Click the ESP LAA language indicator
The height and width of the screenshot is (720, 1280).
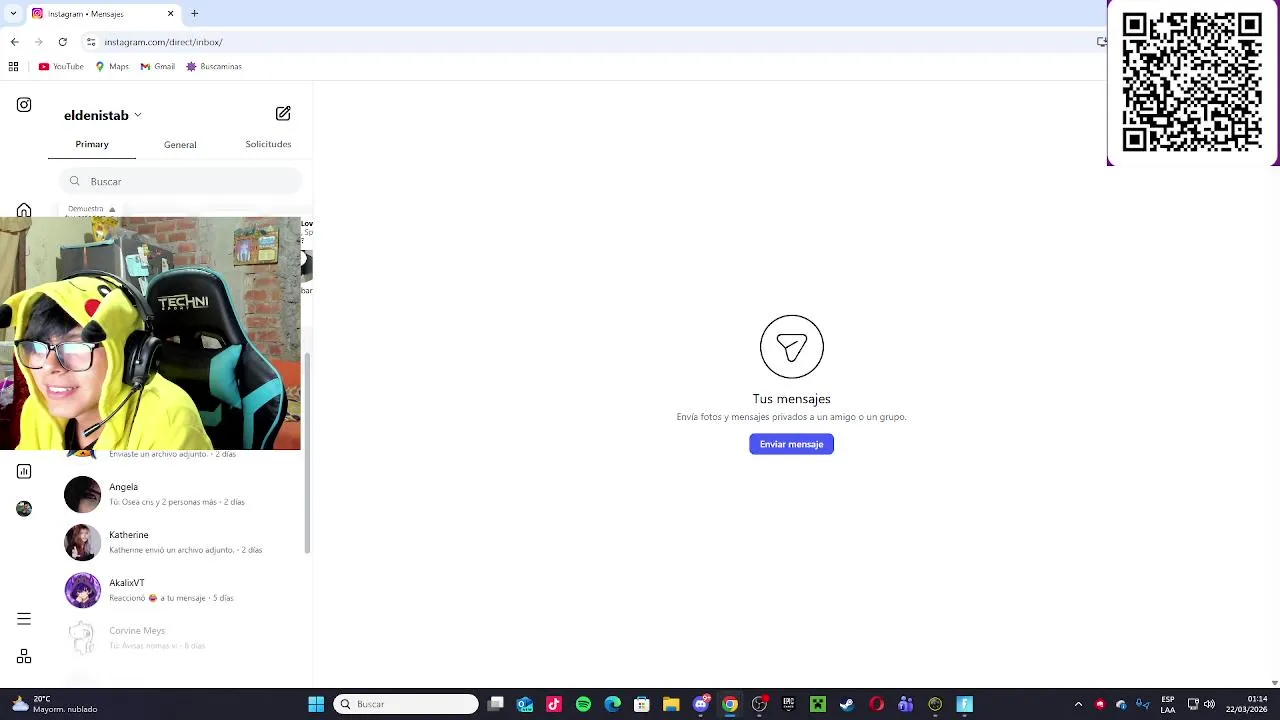[x=1167, y=704]
